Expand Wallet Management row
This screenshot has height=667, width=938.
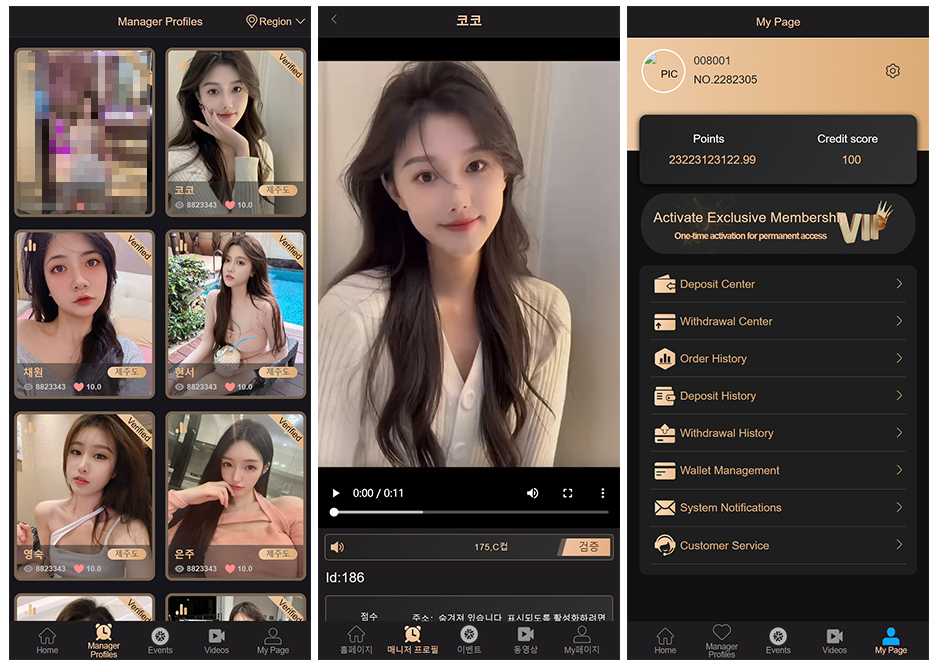pyautogui.click(x=777, y=470)
